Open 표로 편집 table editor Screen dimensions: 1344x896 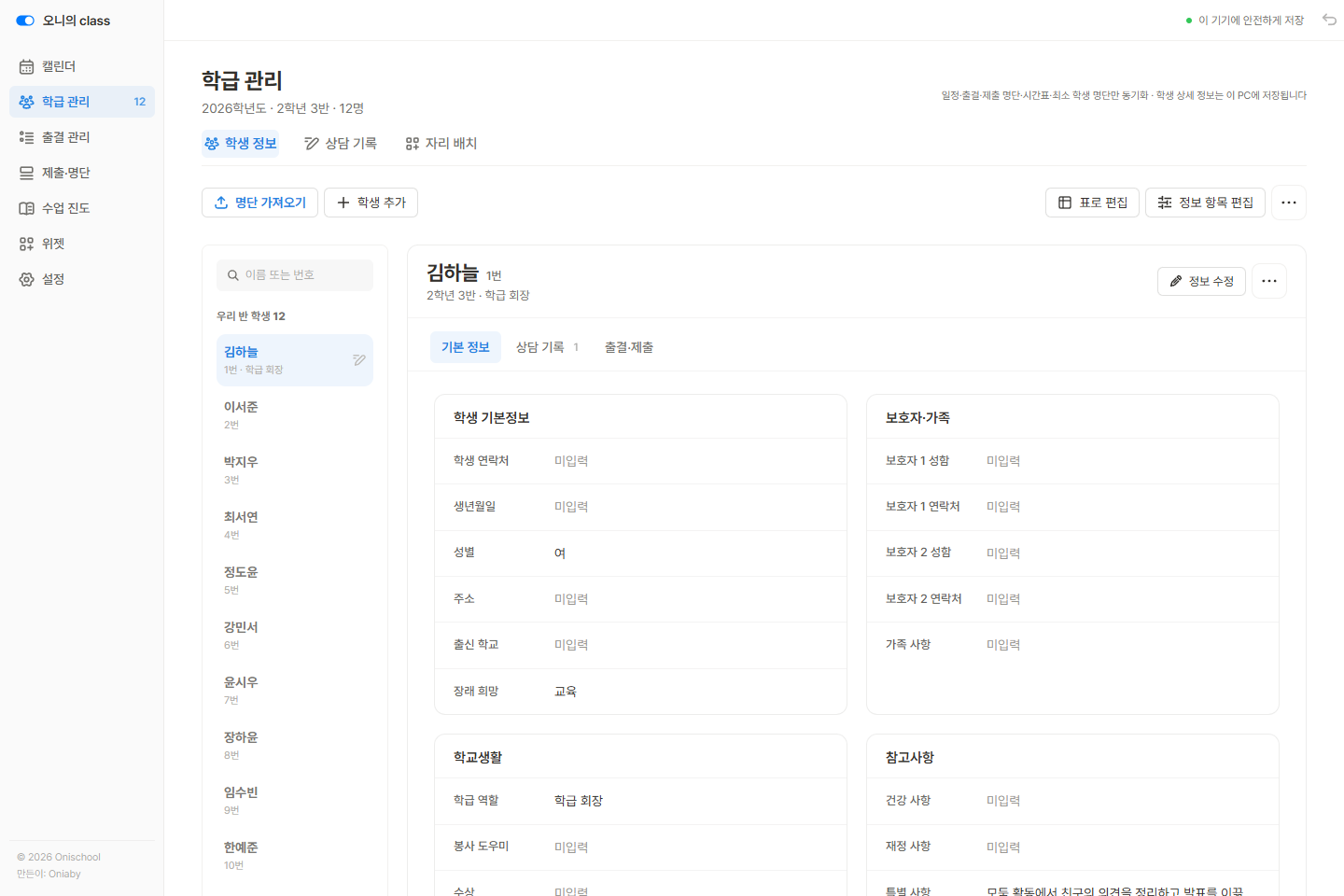pos(1092,203)
